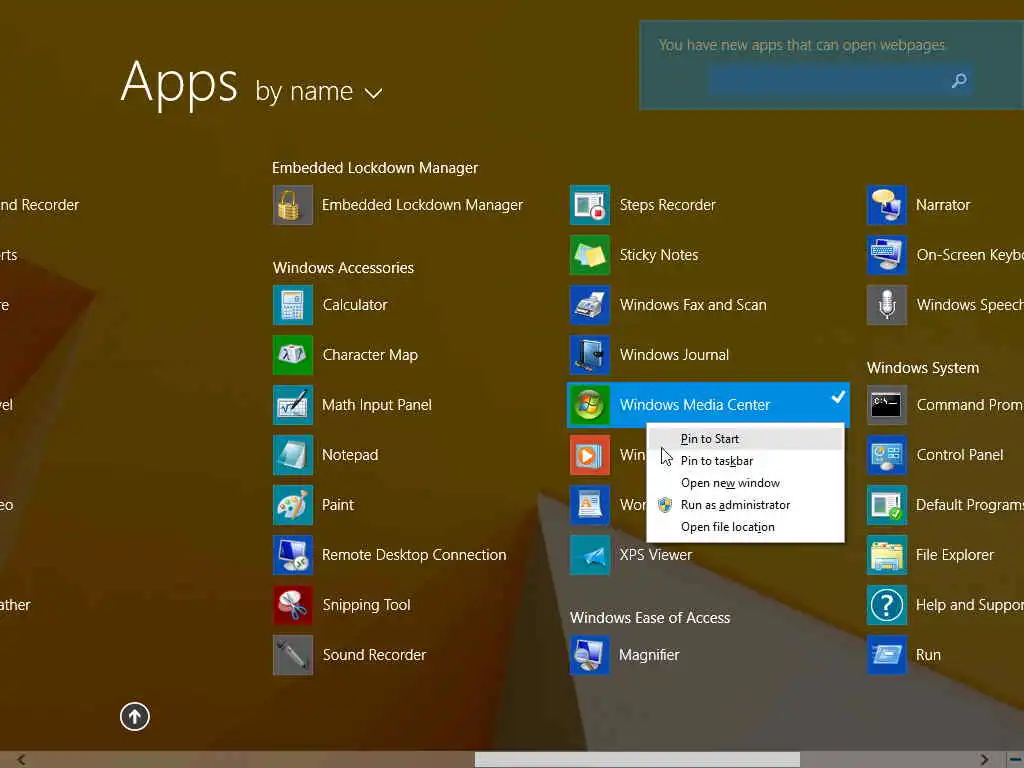Image resolution: width=1024 pixels, height=768 pixels.
Task: Open Help and Support question mark icon
Action: click(x=887, y=605)
